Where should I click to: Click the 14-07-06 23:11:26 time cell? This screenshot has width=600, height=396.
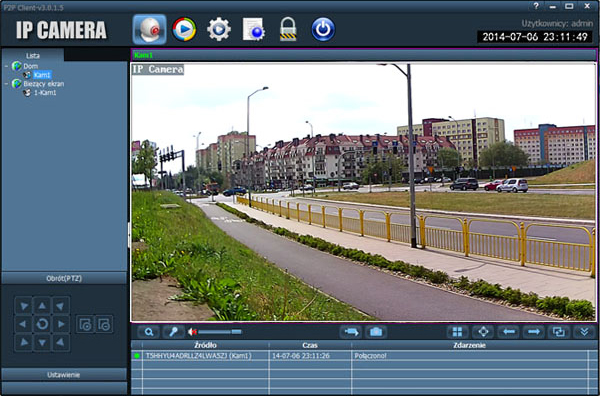[310, 356]
